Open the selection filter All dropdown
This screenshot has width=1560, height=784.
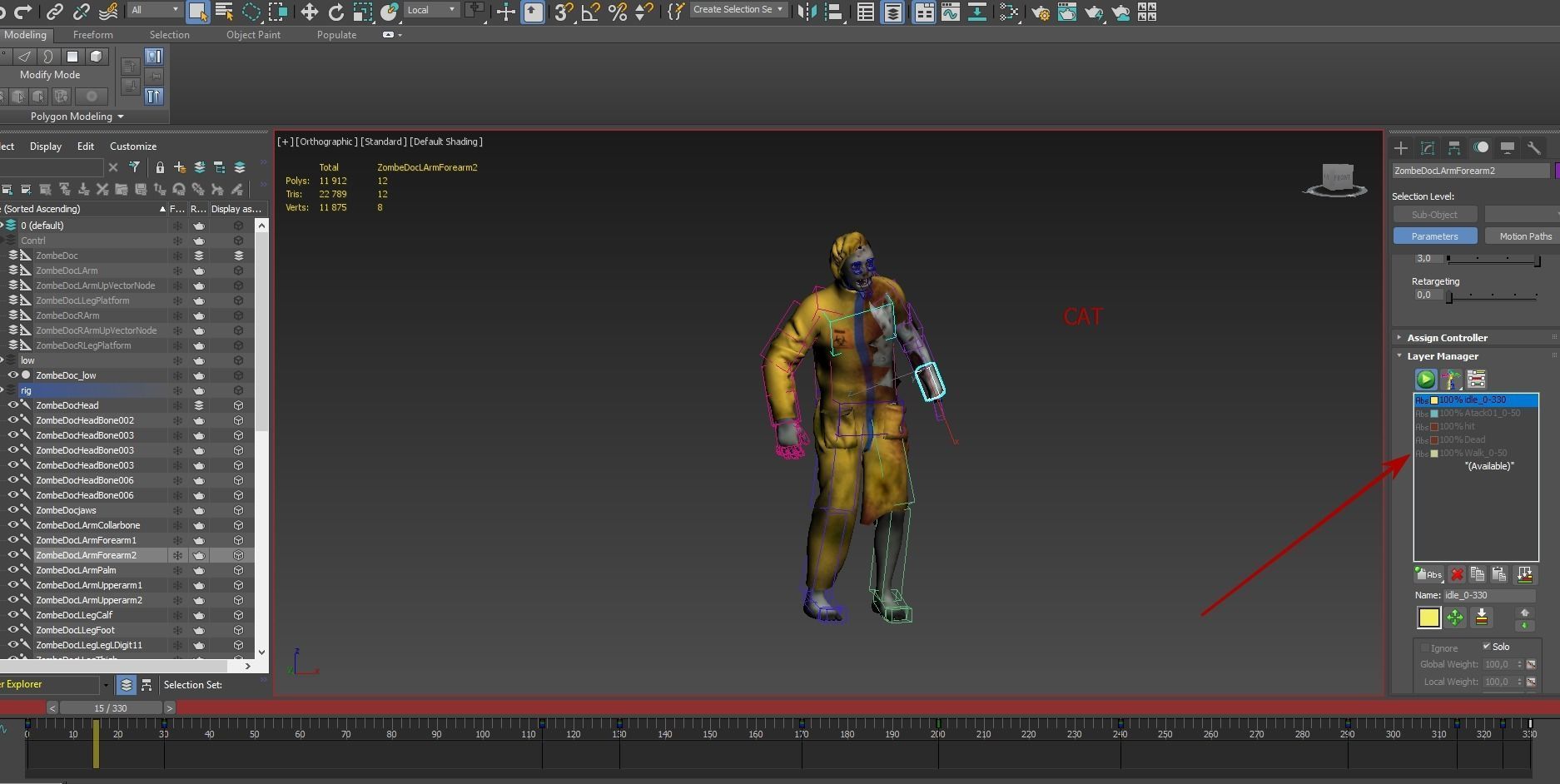pyautogui.click(x=155, y=10)
